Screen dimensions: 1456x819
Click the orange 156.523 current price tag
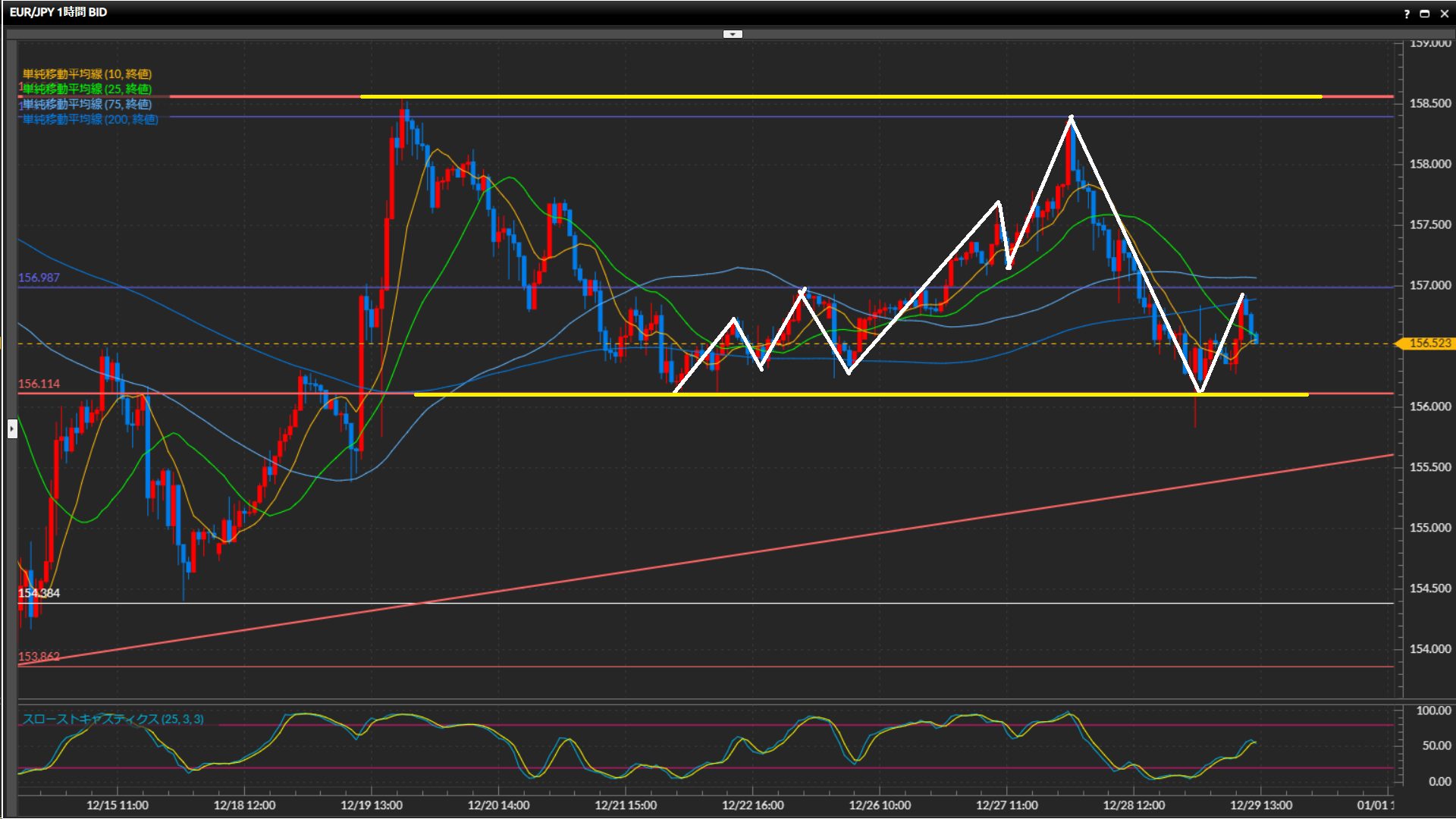click(x=1429, y=344)
